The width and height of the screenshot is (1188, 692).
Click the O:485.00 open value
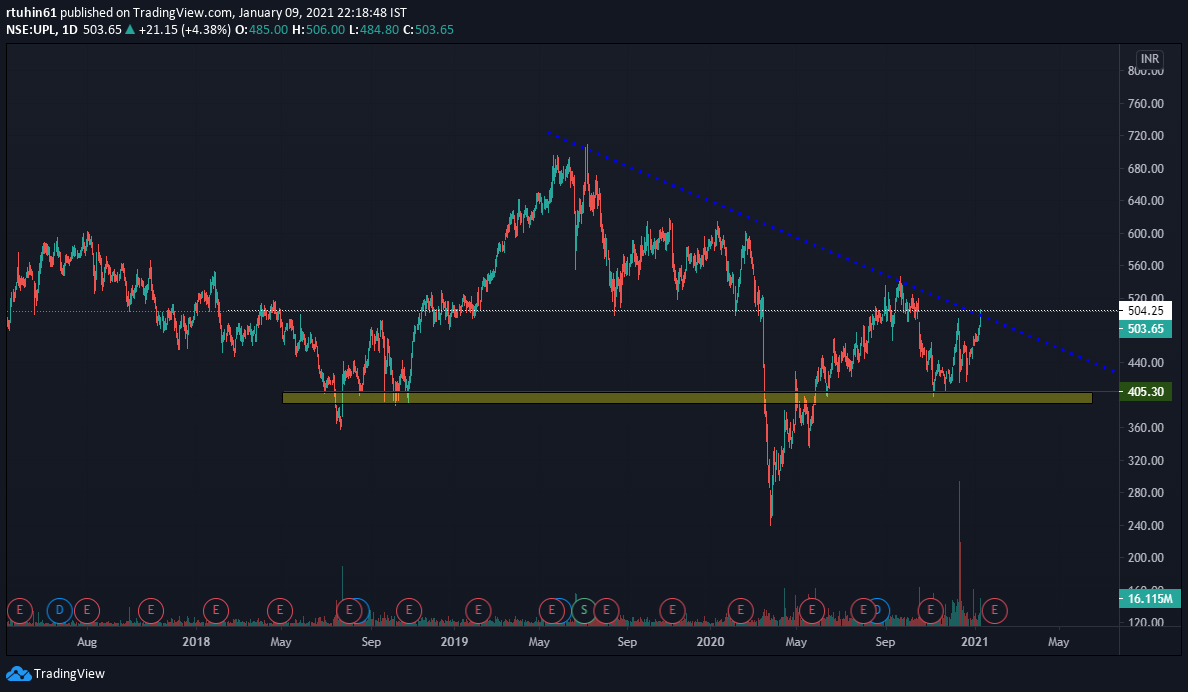259,30
